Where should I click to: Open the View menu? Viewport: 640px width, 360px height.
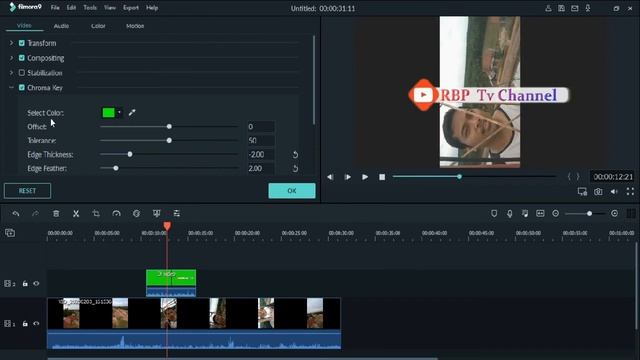pyautogui.click(x=109, y=8)
